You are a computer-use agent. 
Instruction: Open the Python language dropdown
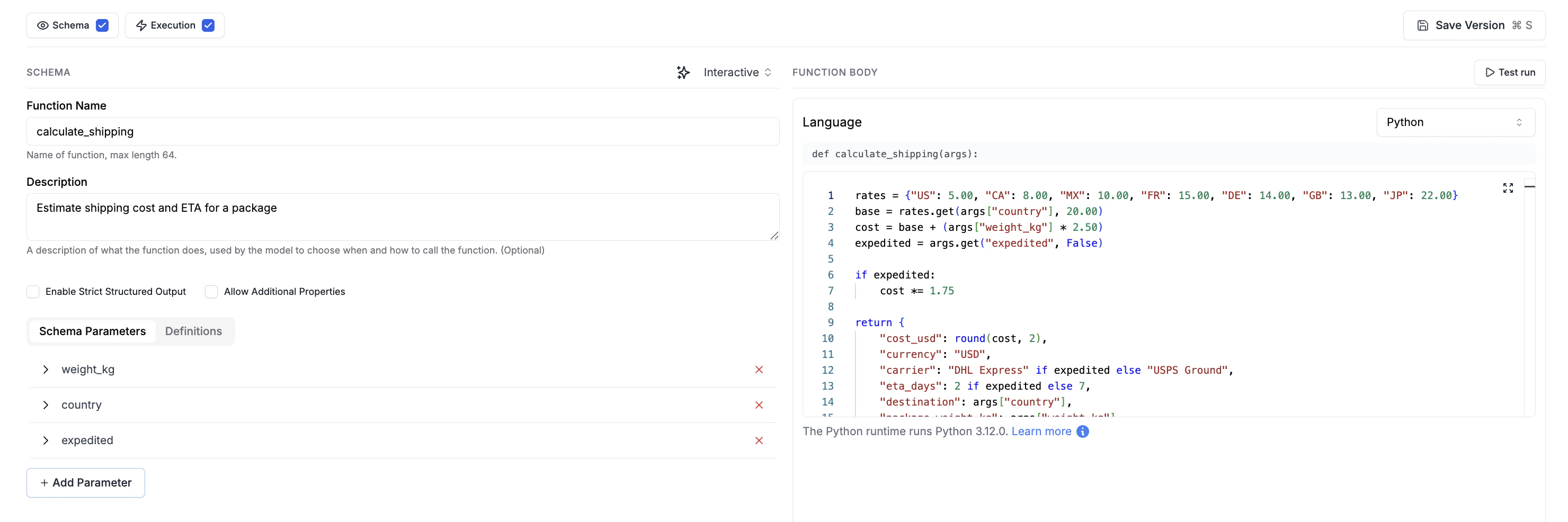(x=1455, y=122)
